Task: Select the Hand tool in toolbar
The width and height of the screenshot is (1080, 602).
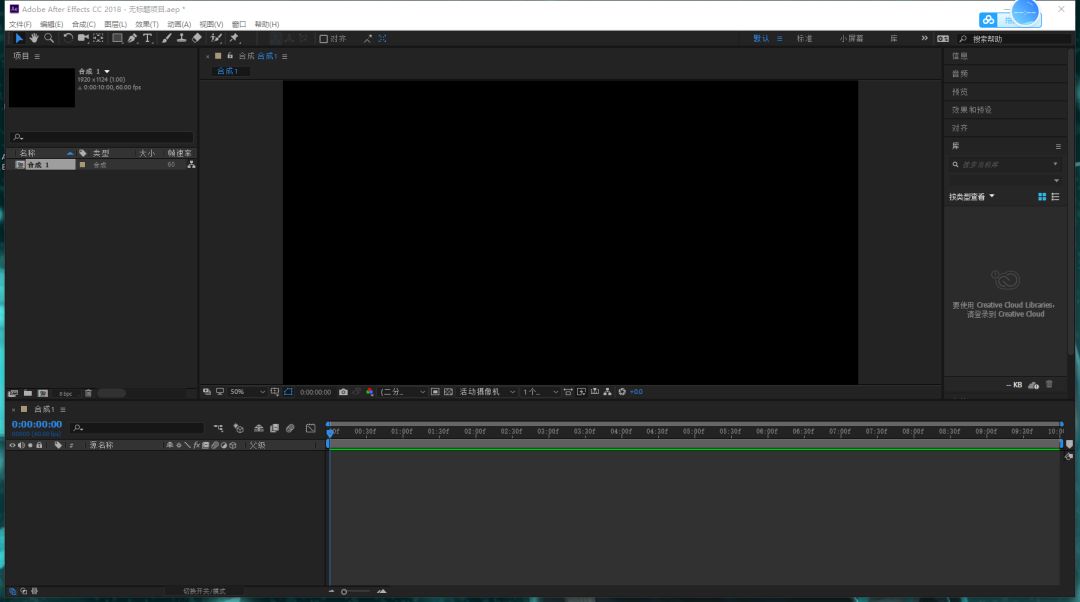Action: point(34,39)
